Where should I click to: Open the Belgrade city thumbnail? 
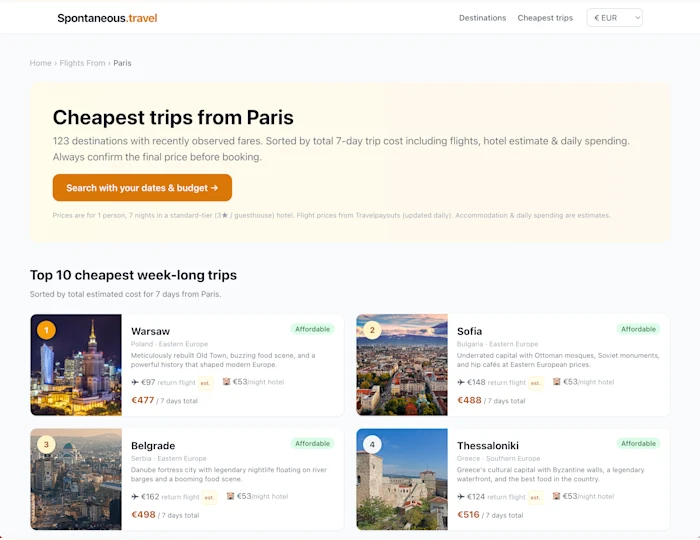coord(76,479)
